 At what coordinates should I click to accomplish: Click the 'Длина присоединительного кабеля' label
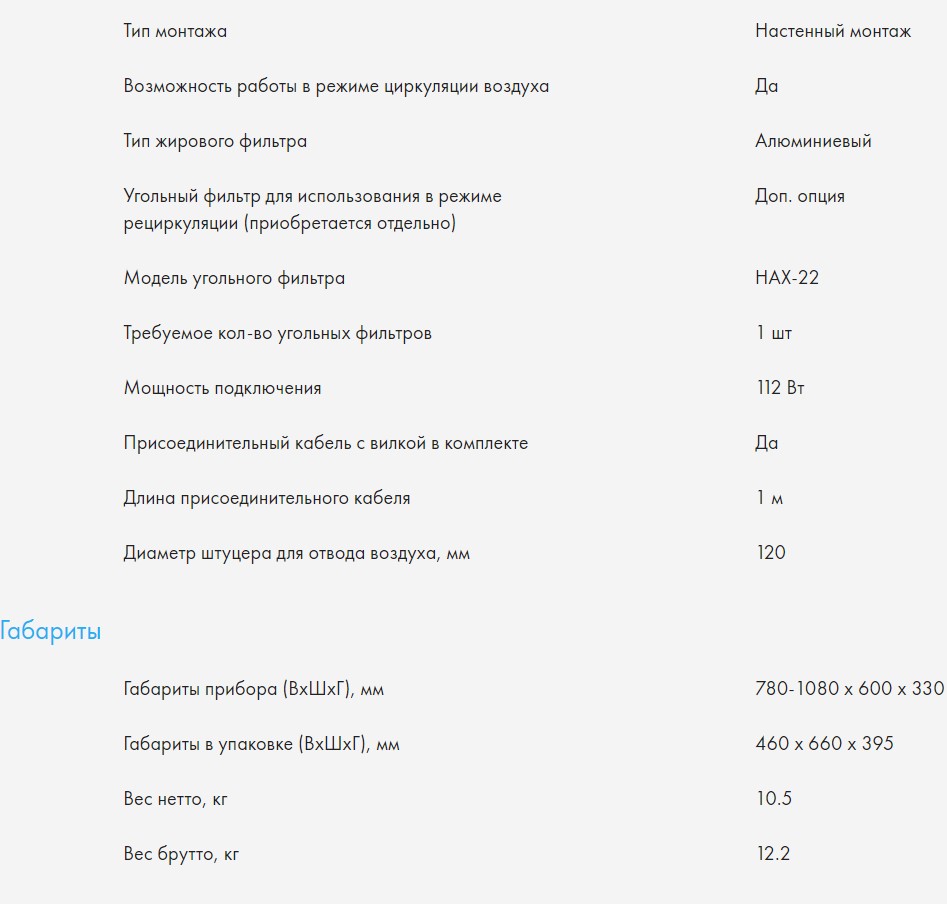tap(266, 498)
